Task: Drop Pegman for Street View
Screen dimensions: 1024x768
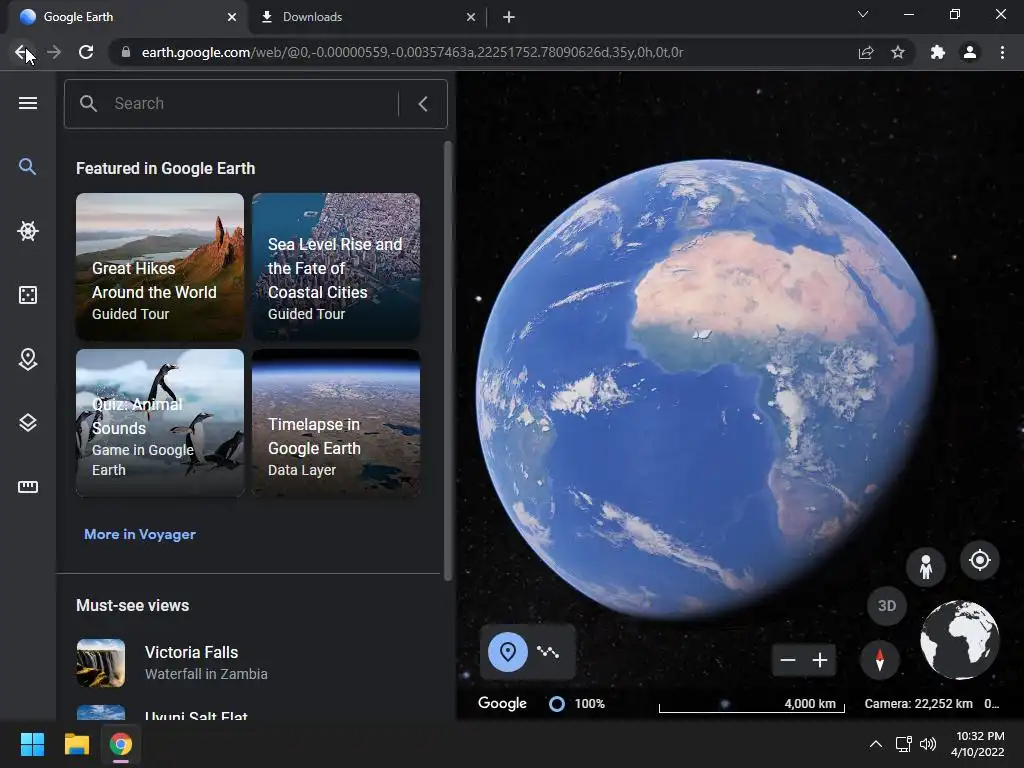Action: 925,566
